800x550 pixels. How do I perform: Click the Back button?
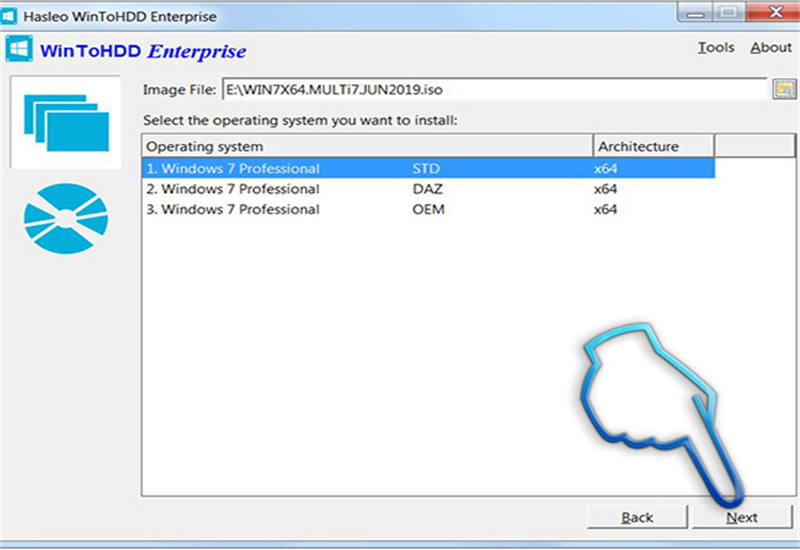pos(637,517)
